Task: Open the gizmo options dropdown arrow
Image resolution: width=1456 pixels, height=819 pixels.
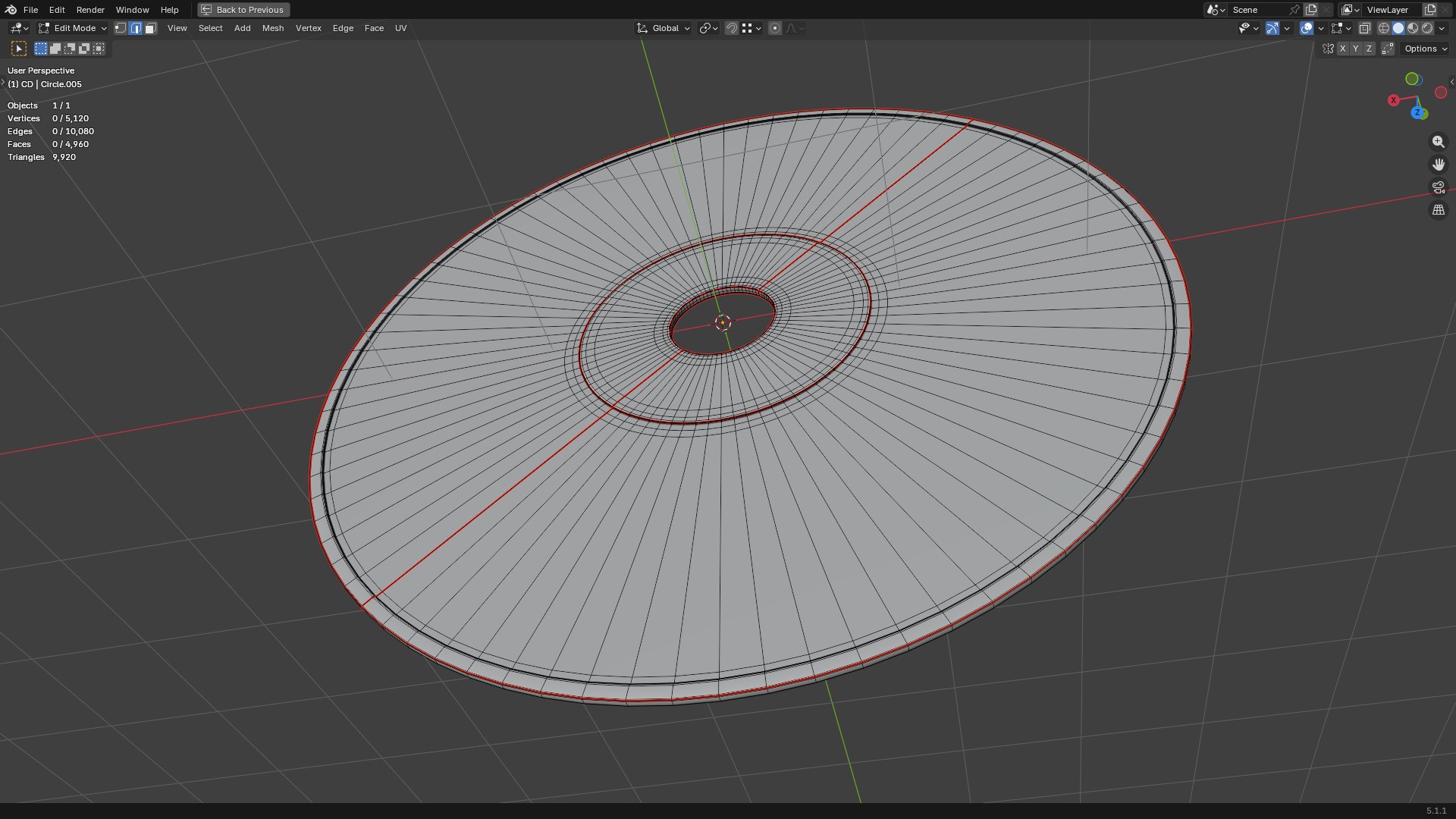Action: [1287, 28]
